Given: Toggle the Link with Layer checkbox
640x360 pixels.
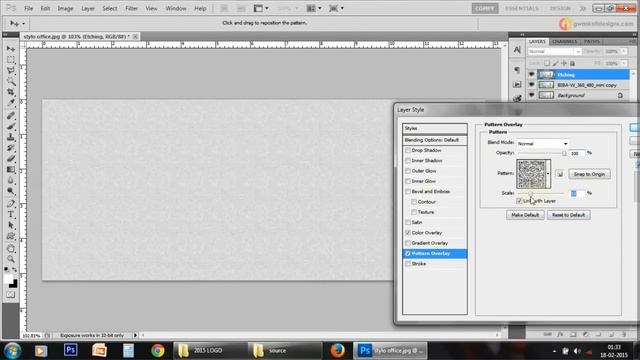Looking at the screenshot, I should [519, 201].
